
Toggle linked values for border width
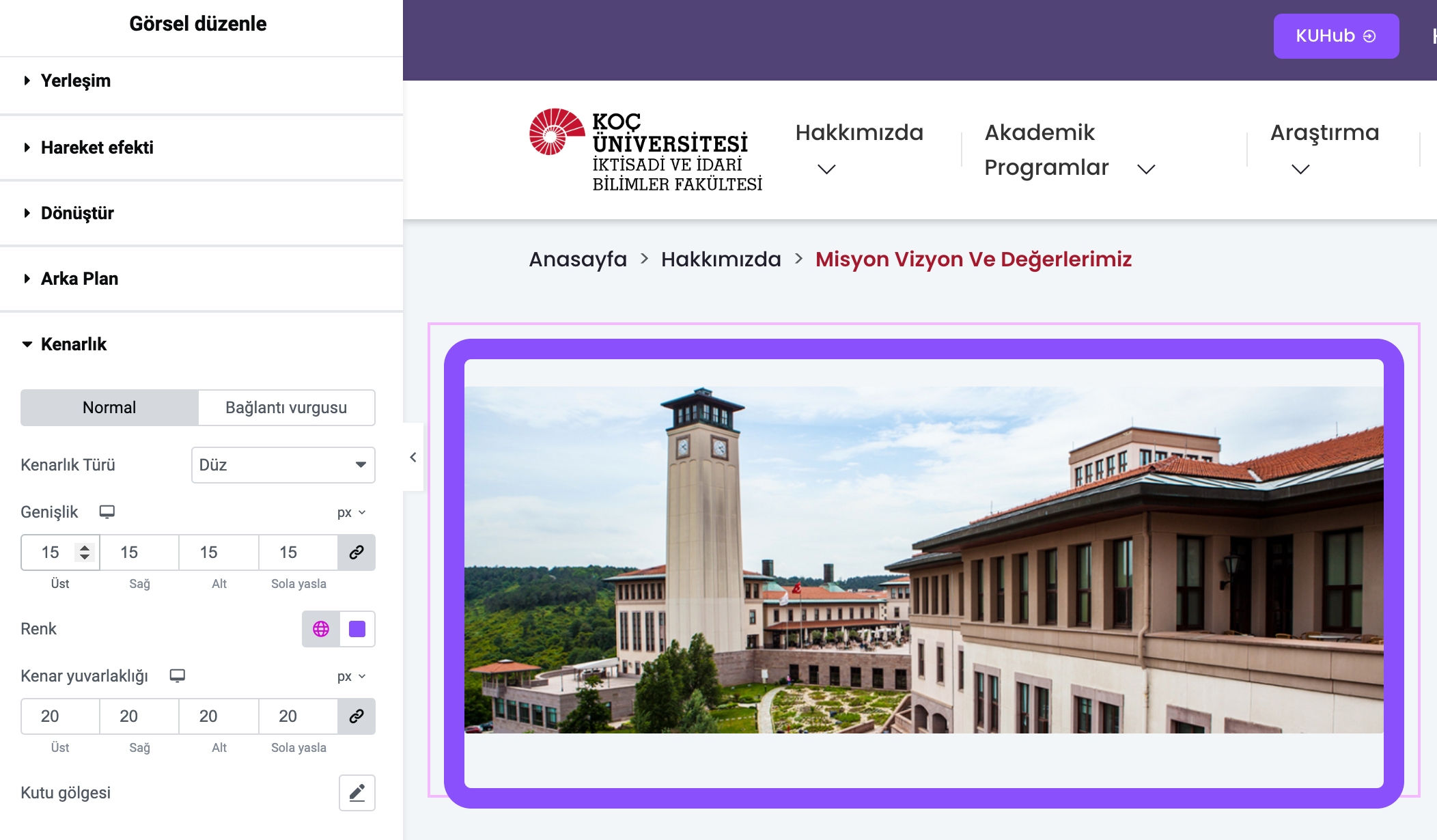(x=357, y=552)
